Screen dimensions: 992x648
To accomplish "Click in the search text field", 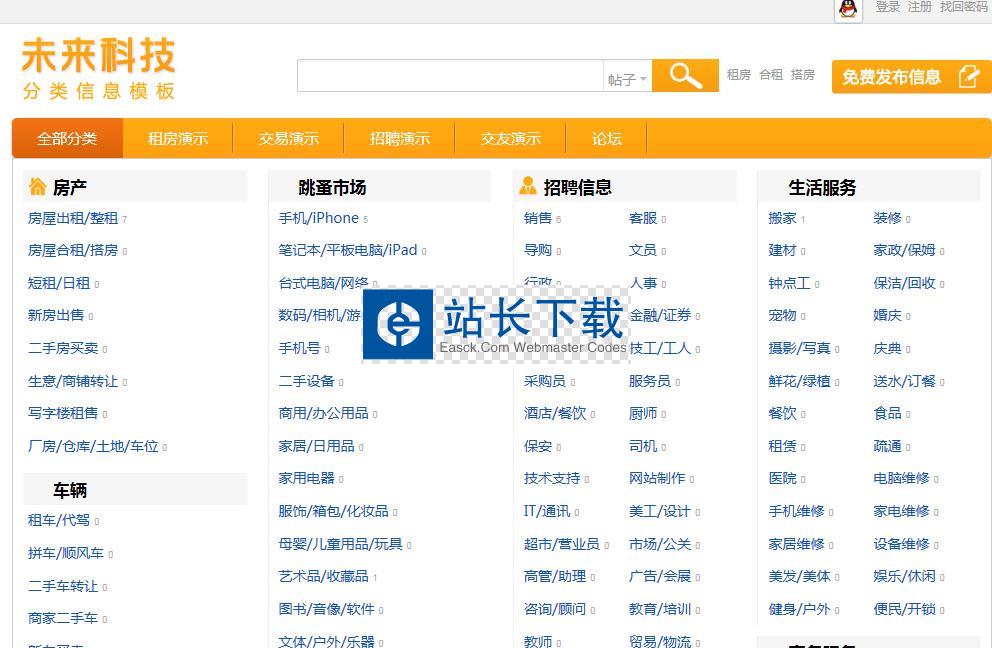I will (x=450, y=76).
